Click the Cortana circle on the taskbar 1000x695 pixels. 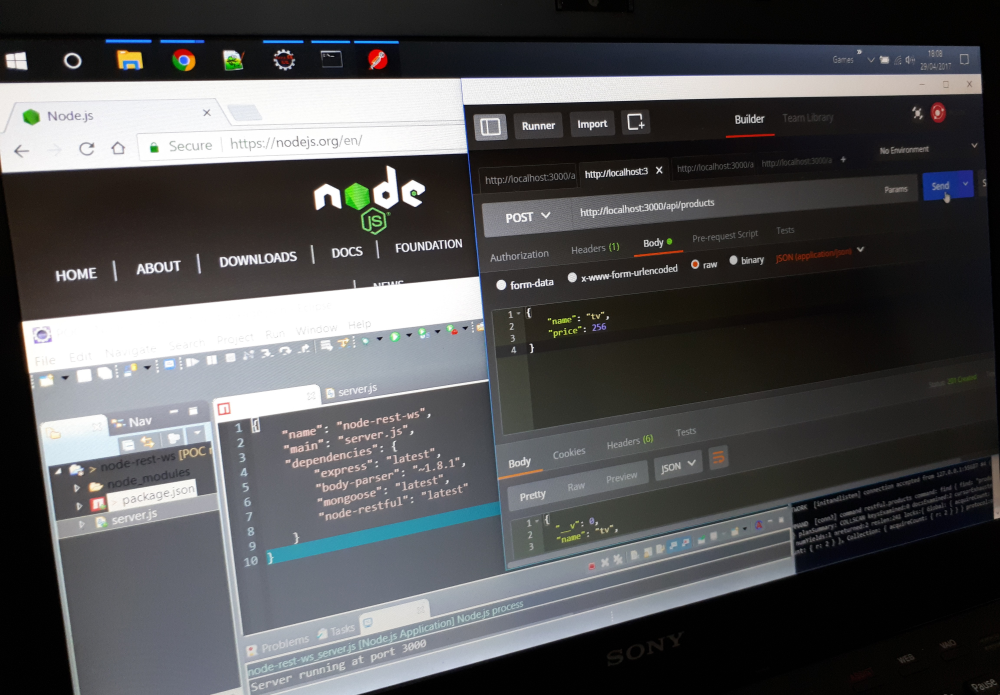pos(73,61)
